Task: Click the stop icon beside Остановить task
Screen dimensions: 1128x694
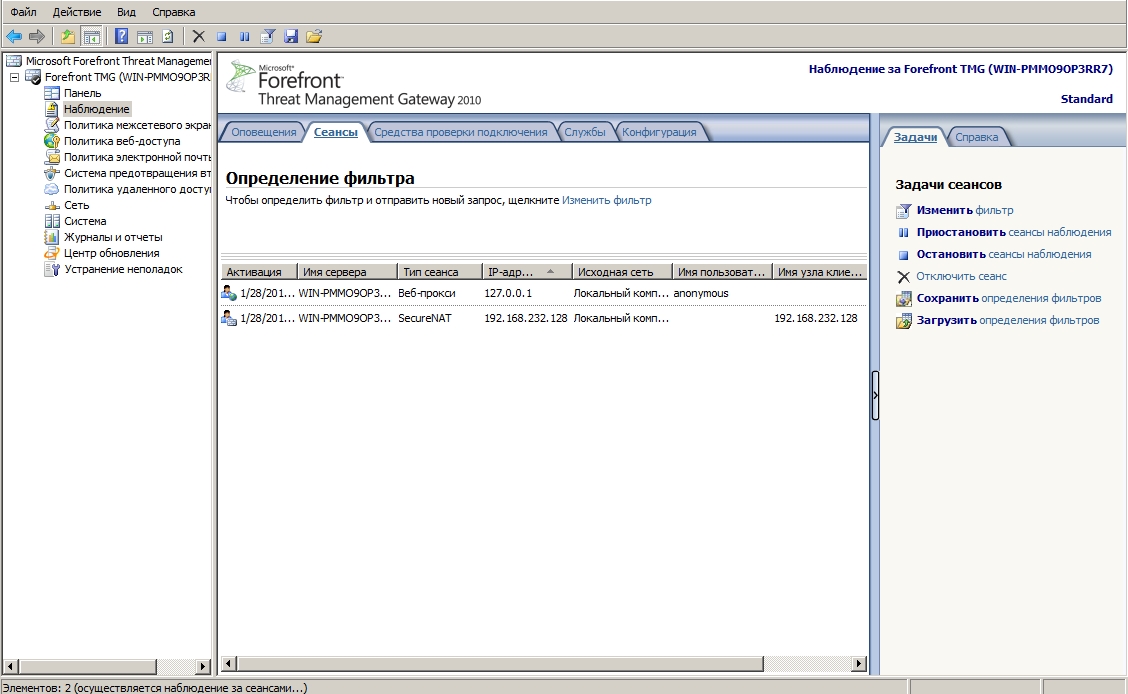Action: pyautogui.click(x=904, y=255)
